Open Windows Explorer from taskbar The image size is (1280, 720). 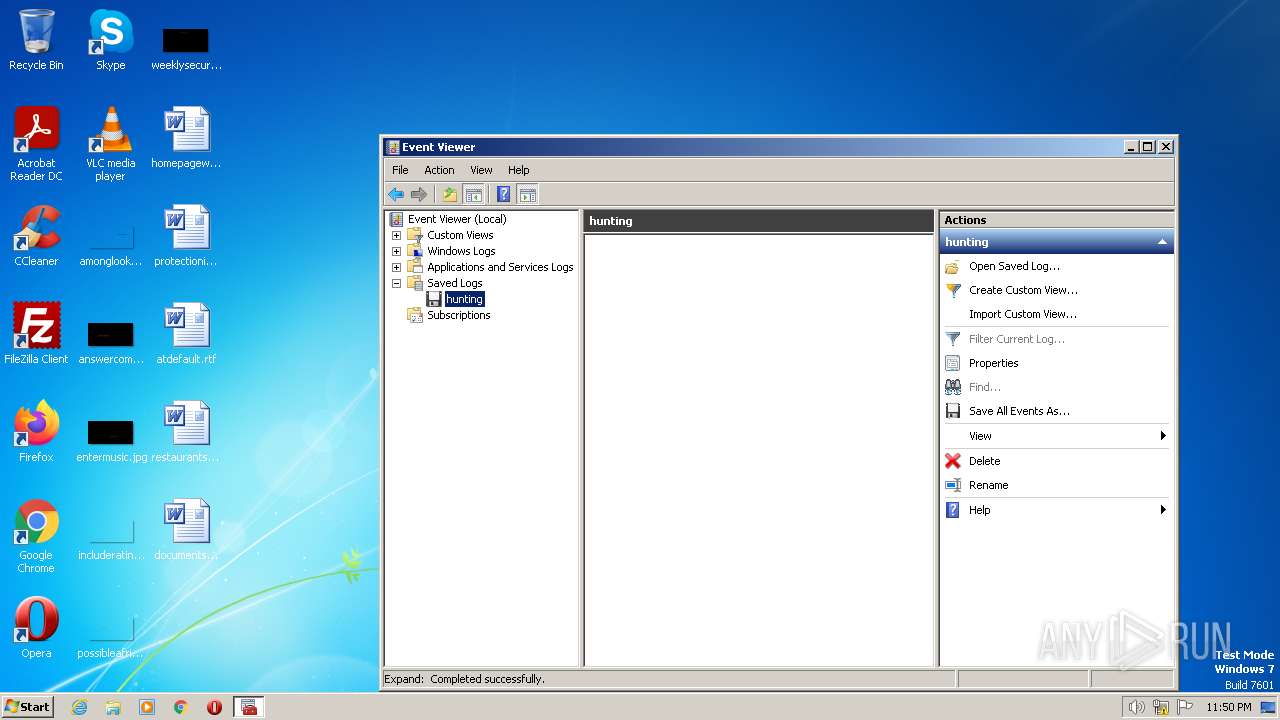coord(113,707)
